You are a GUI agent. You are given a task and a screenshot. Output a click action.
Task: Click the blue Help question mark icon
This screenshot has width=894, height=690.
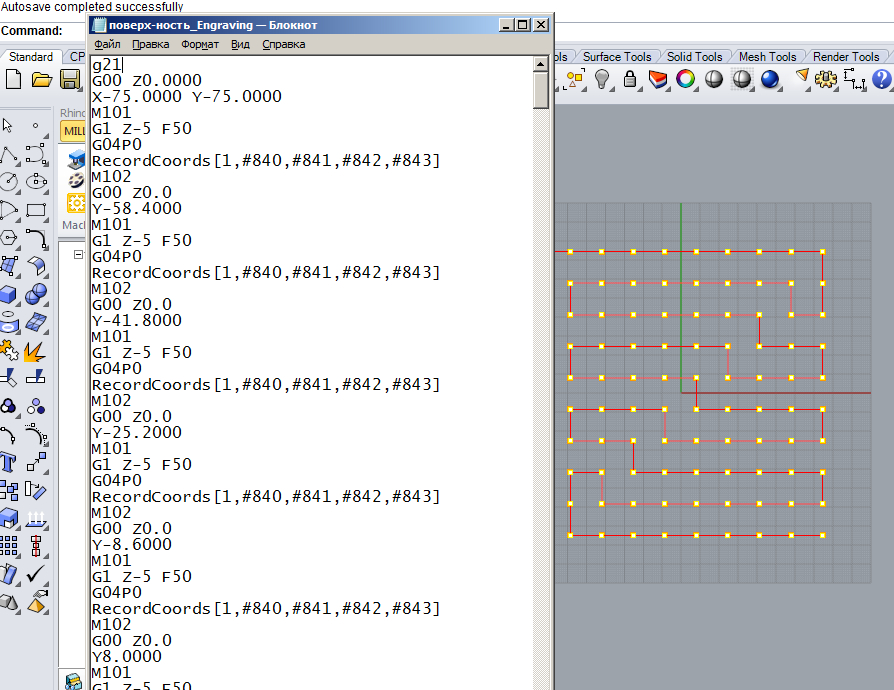tap(881, 79)
